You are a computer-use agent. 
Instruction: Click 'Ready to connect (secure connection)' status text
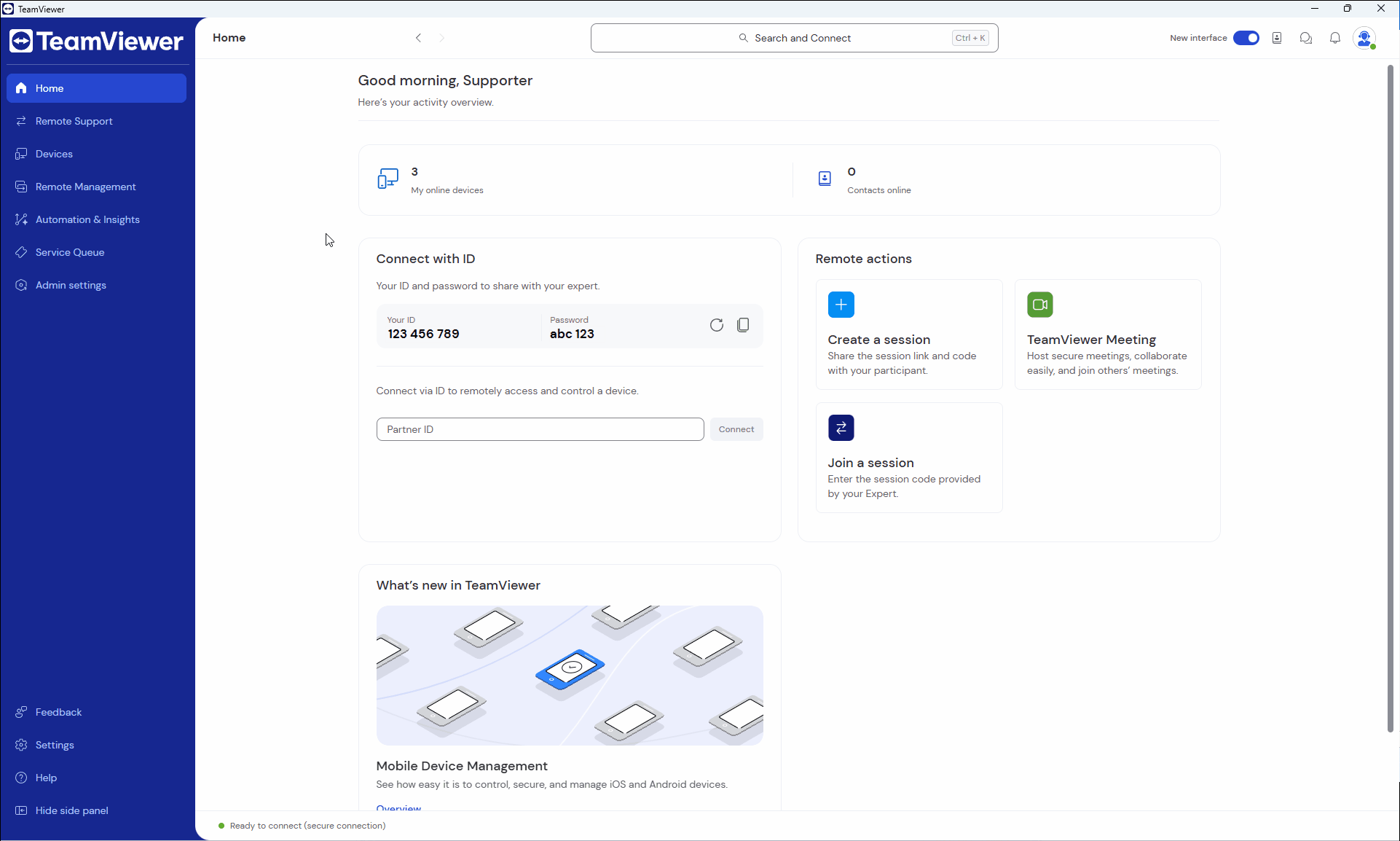[x=308, y=826]
